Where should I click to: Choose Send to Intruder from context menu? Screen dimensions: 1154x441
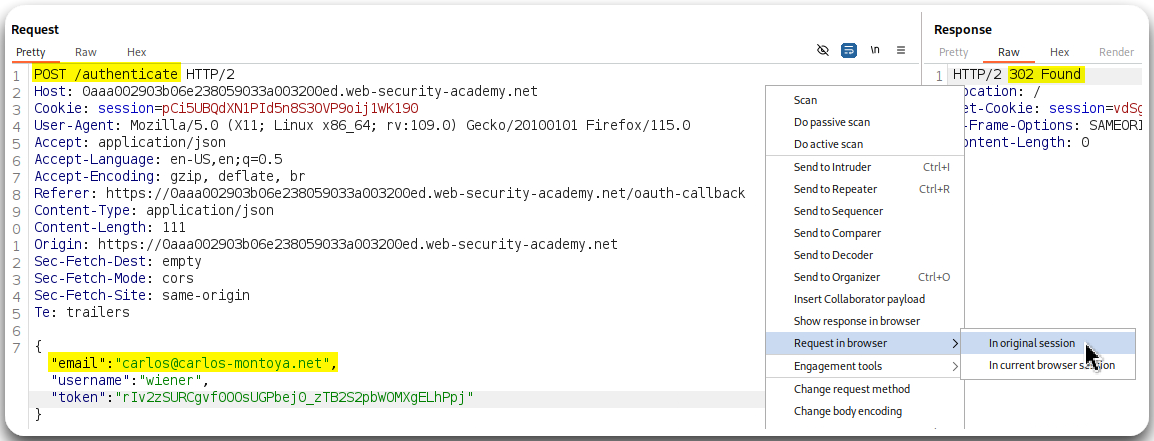point(832,167)
